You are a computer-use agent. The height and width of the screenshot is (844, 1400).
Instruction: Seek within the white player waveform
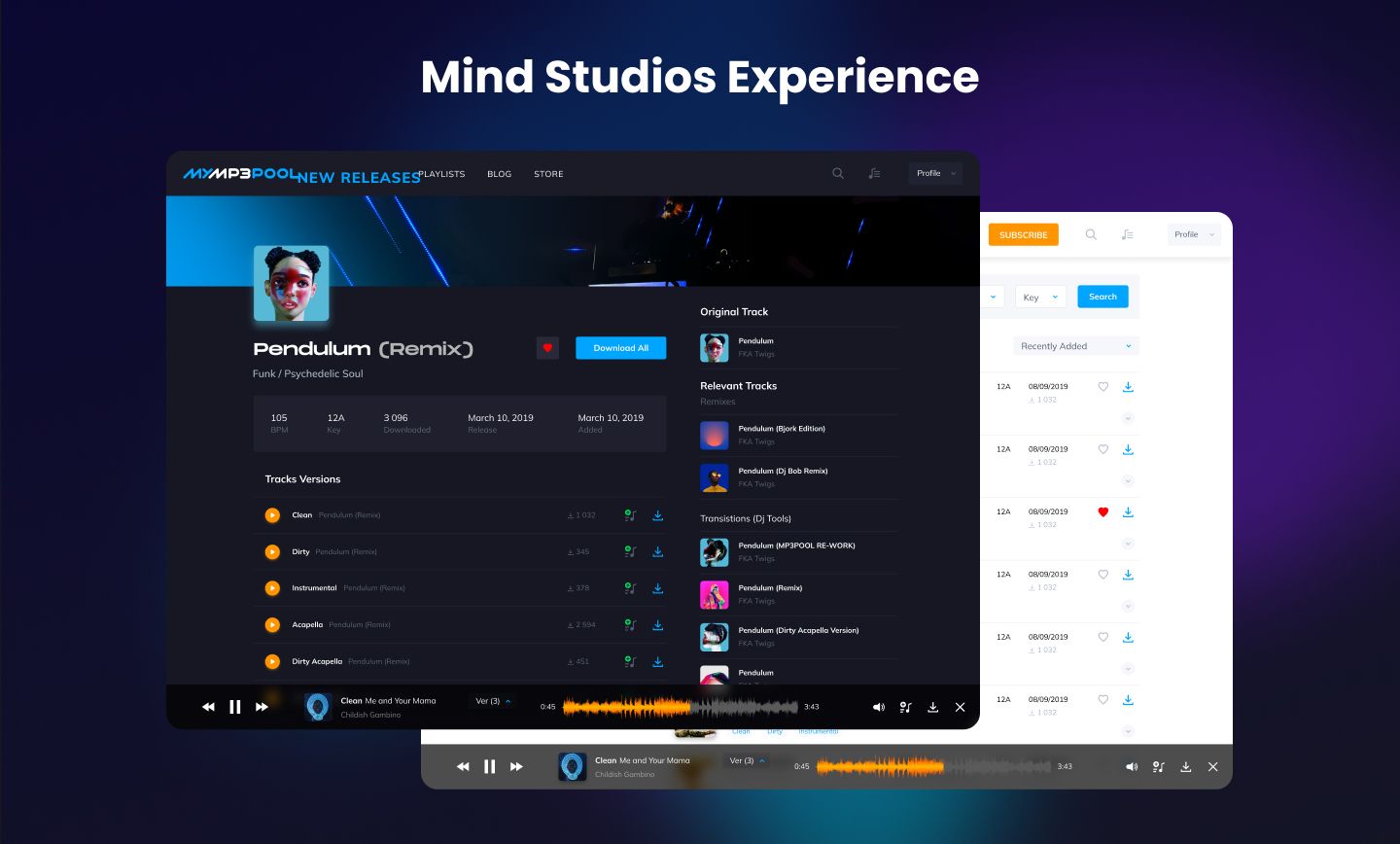click(934, 766)
